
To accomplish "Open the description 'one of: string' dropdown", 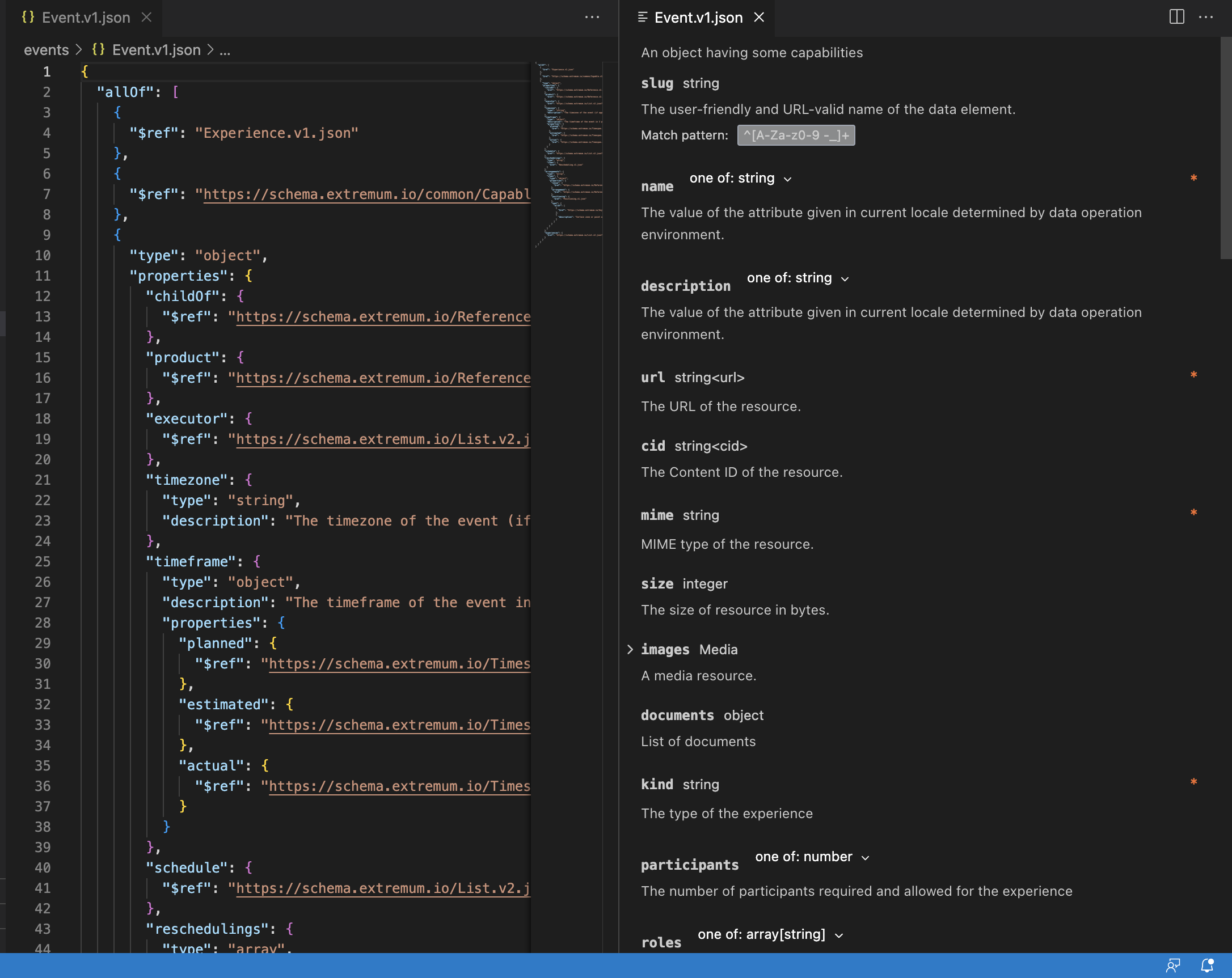I will 797,278.
